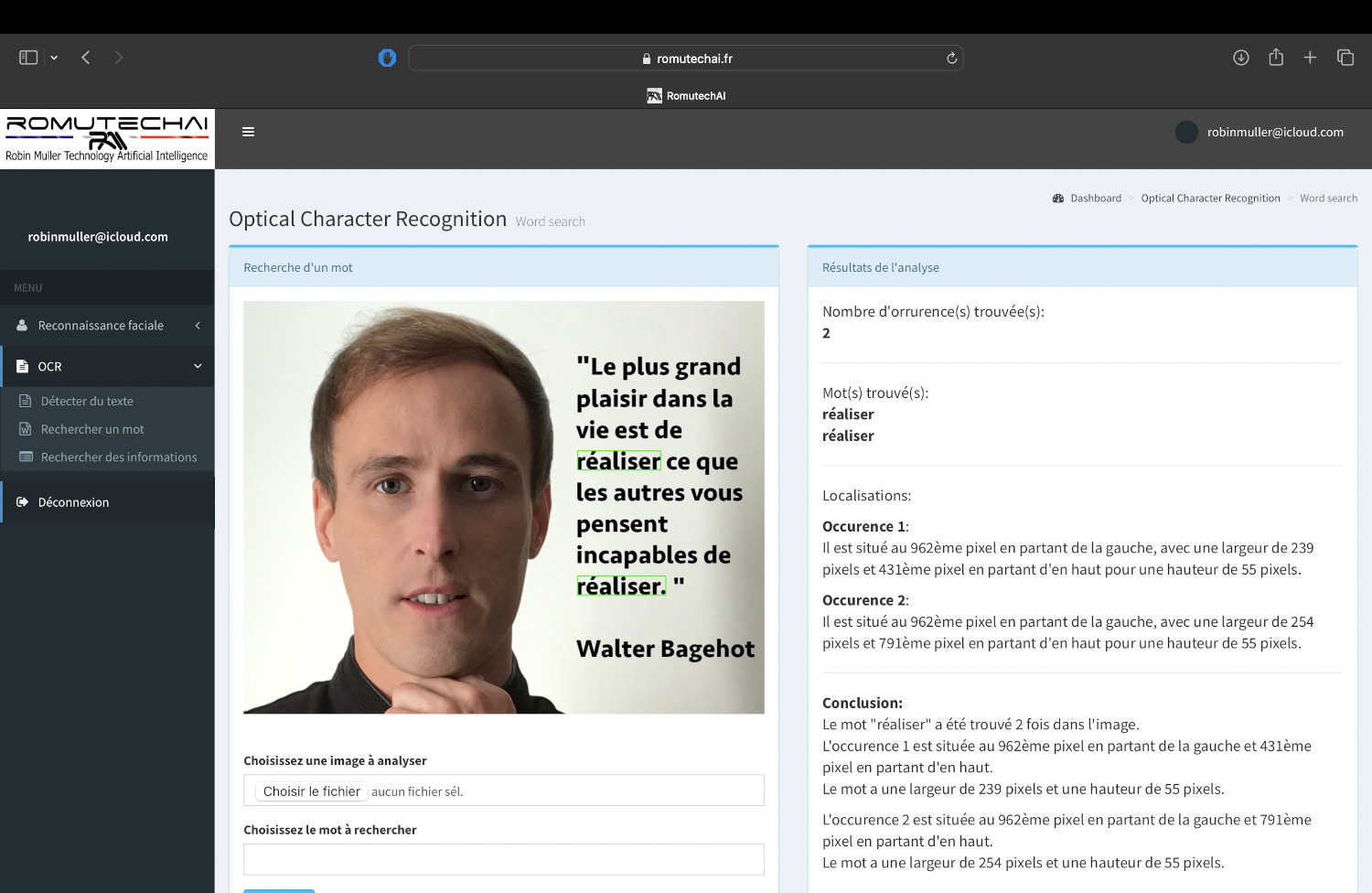Click the Share icon in Safari toolbar
The image size is (1372, 893).
pos(1276,58)
